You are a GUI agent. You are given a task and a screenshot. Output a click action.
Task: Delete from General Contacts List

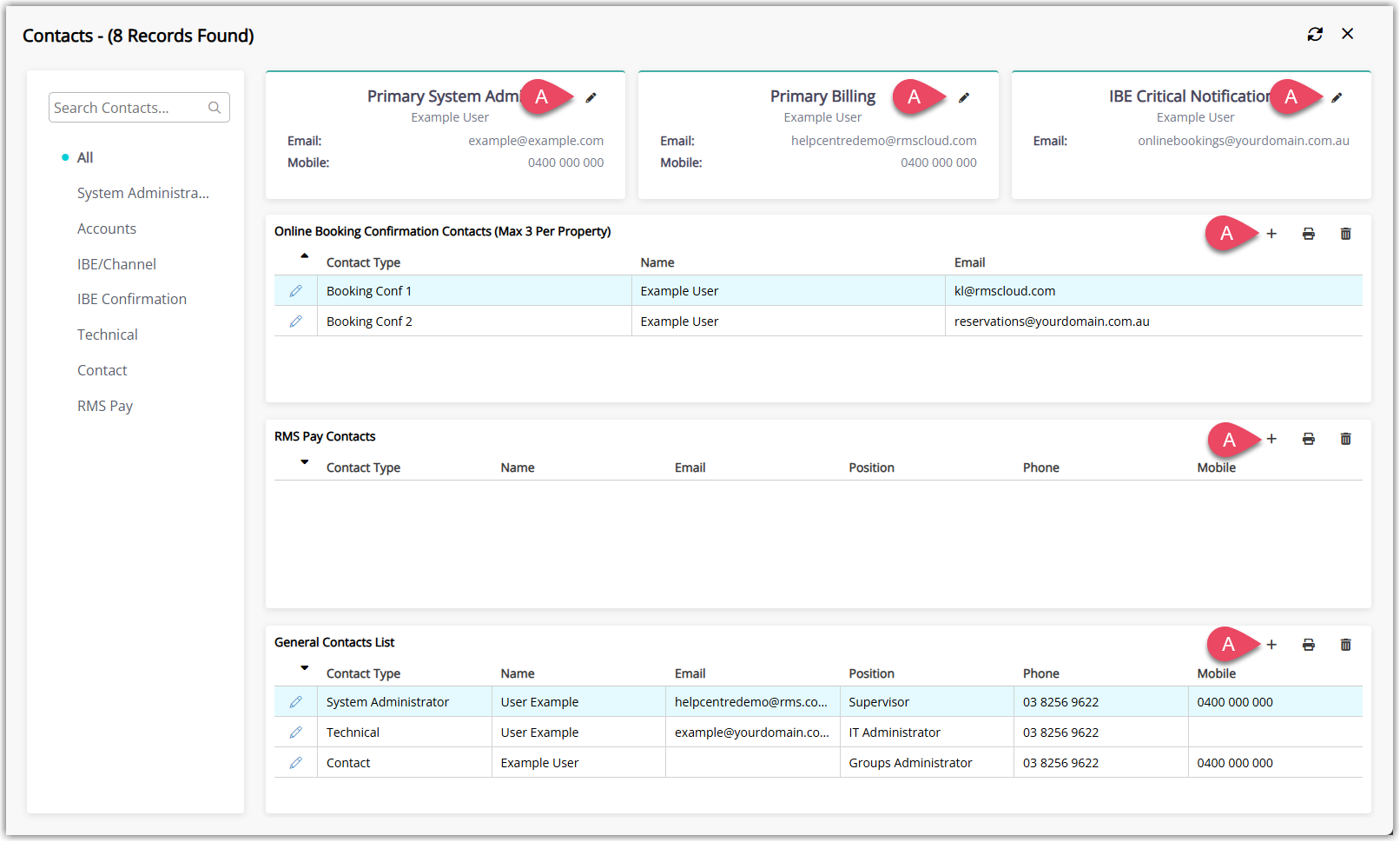(1345, 645)
